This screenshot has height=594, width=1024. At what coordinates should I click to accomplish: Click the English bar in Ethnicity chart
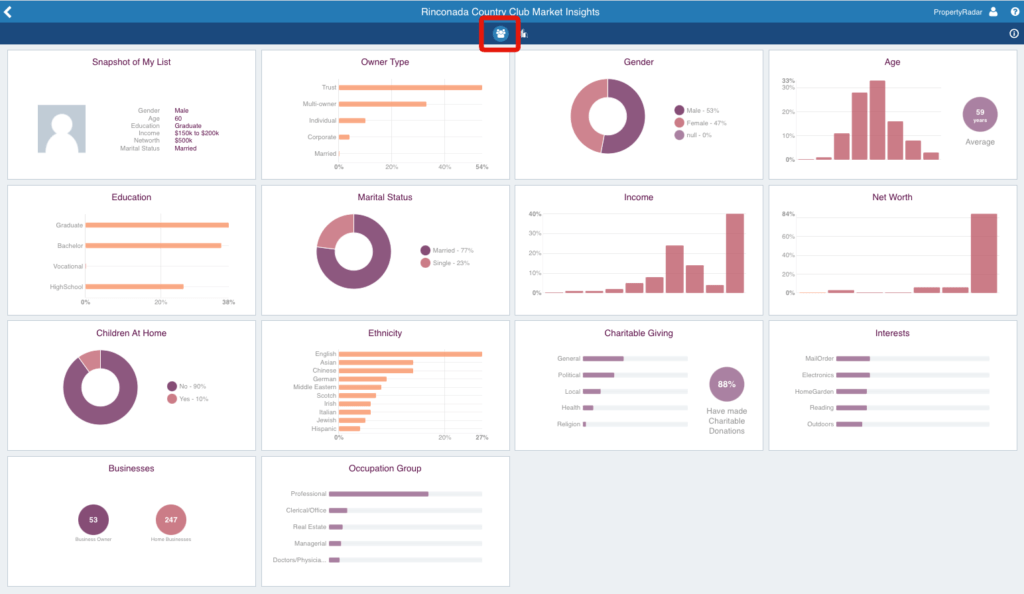coord(410,354)
